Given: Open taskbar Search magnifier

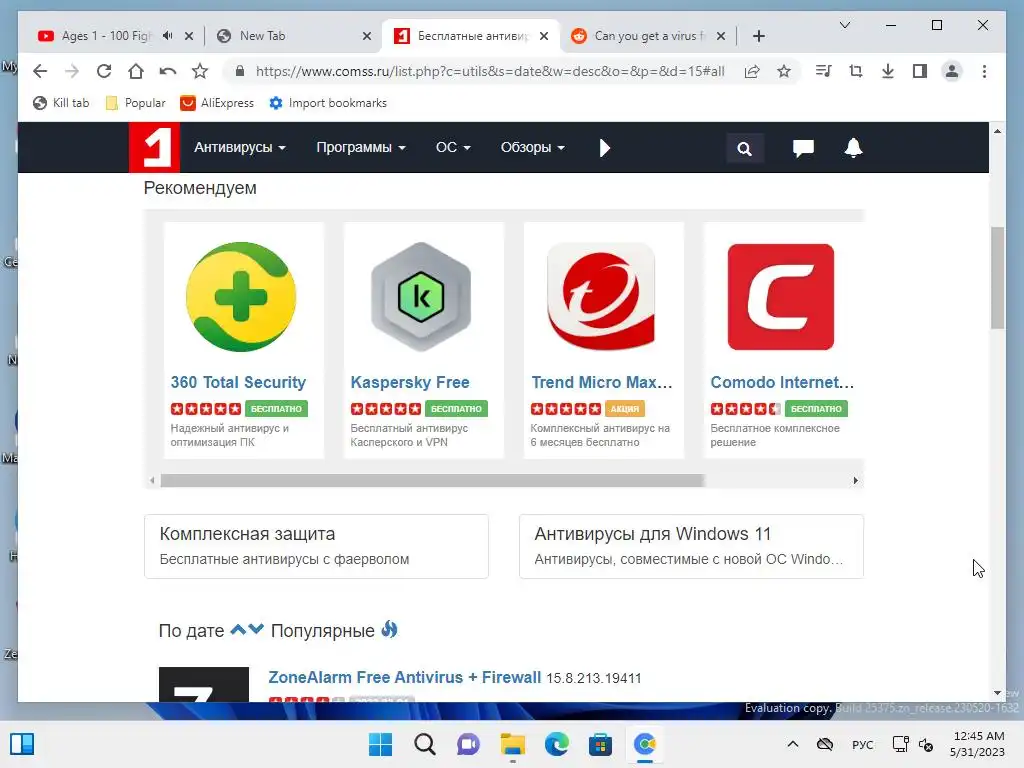Looking at the screenshot, I should tap(424, 744).
